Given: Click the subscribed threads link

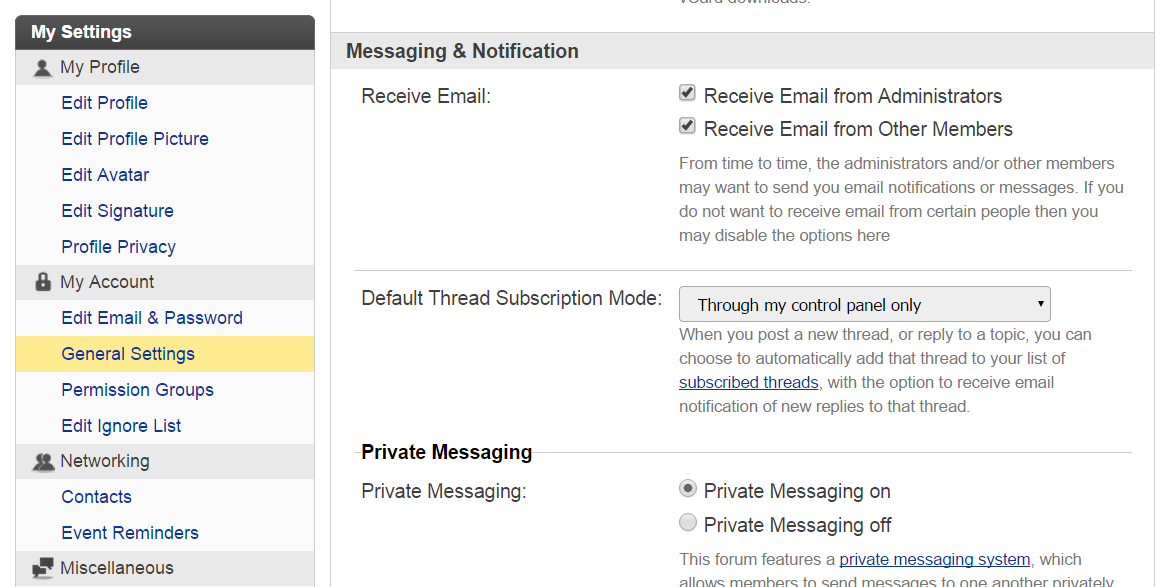Looking at the screenshot, I should click(748, 382).
